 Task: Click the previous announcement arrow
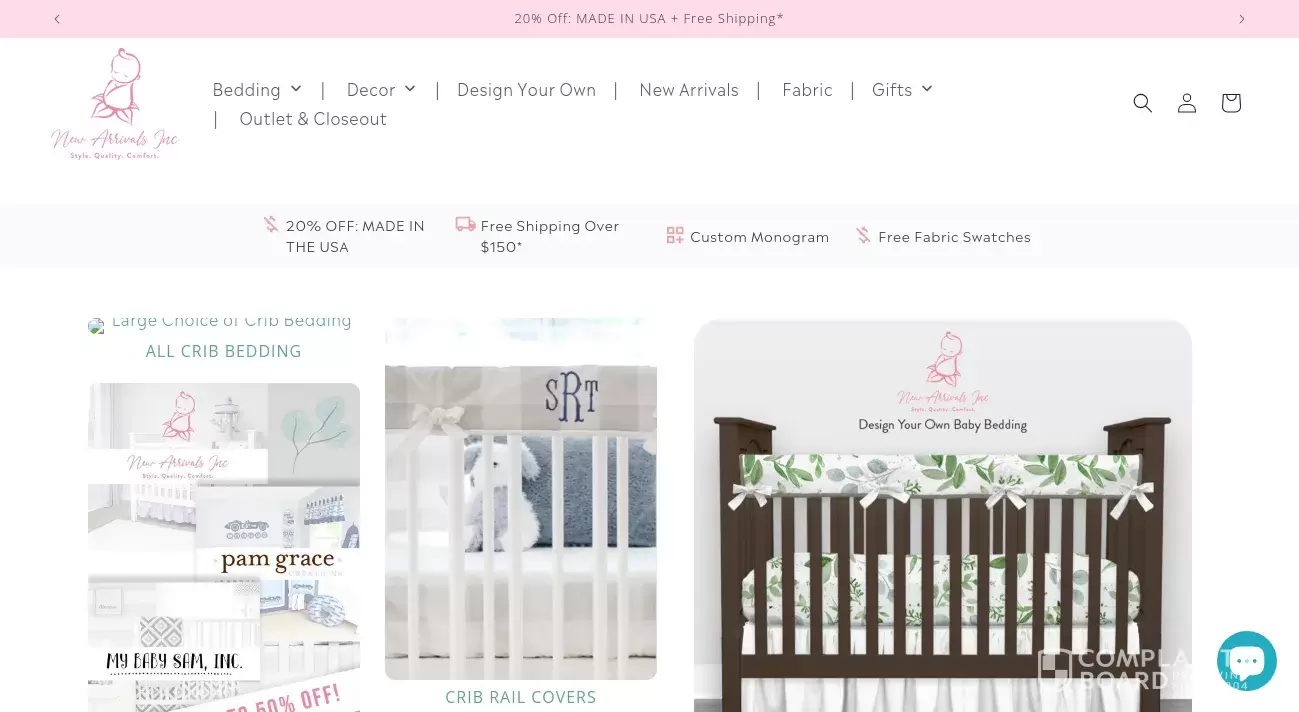pyautogui.click(x=57, y=19)
